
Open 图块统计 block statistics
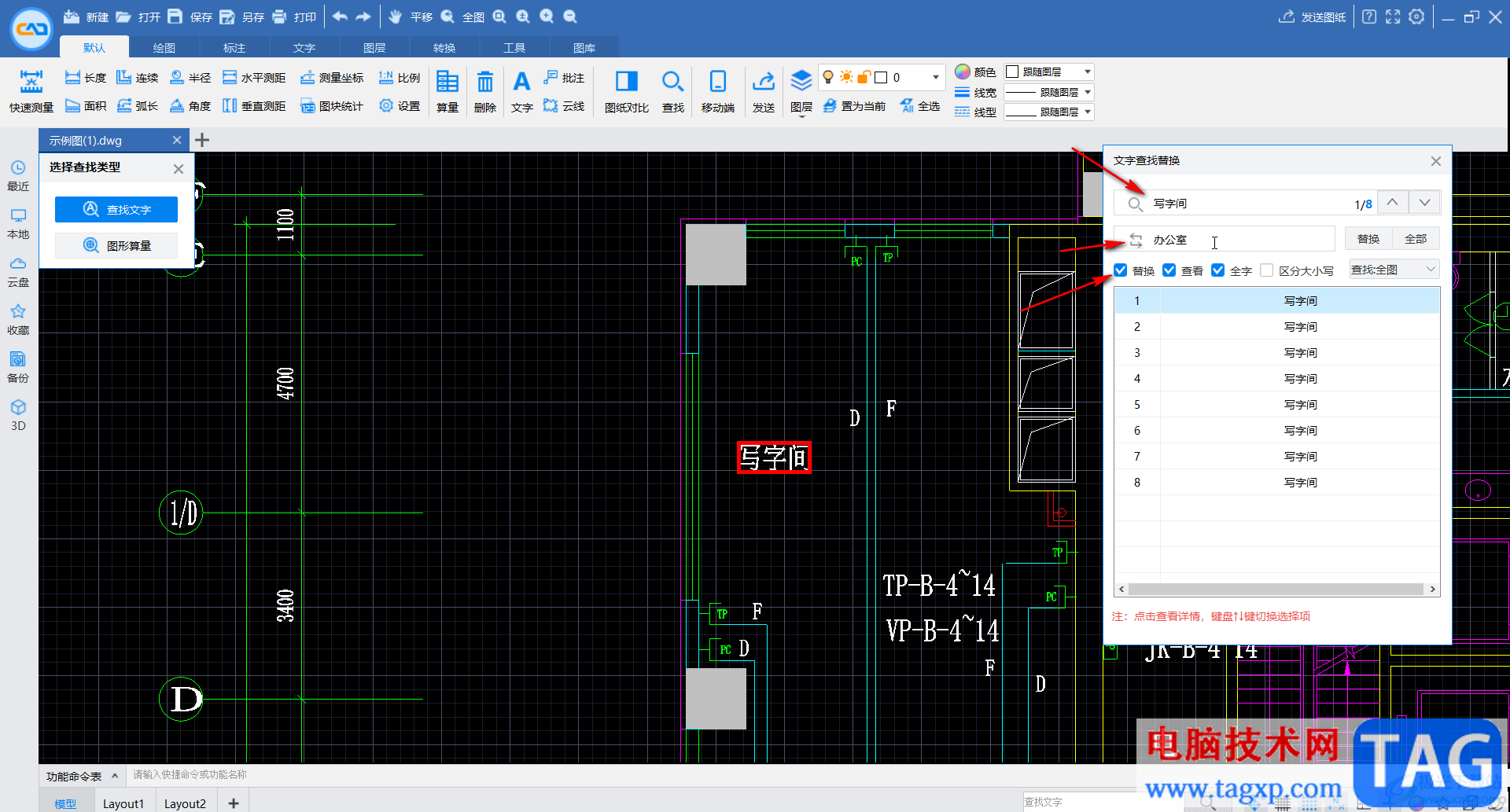pyautogui.click(x=332, y=106)
